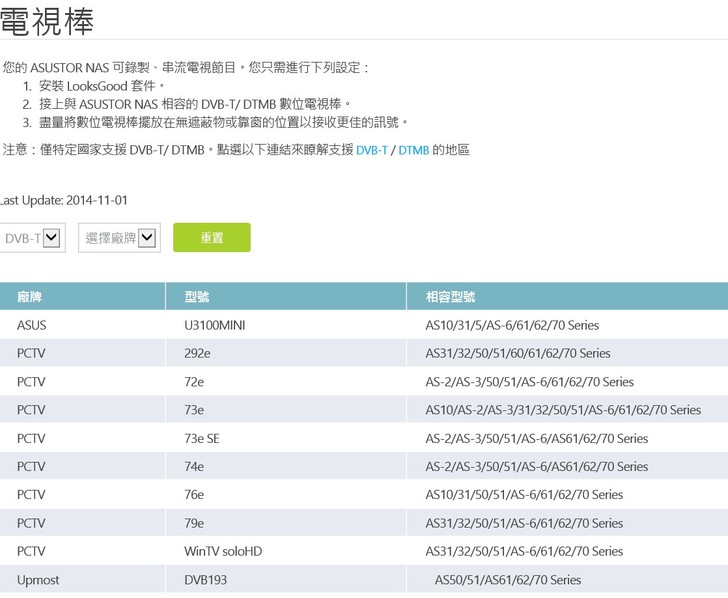Select compatibility text in 73e SE row
Image resolution: width=728 pixels, height=598 pixels.
[x=537, y=438]
